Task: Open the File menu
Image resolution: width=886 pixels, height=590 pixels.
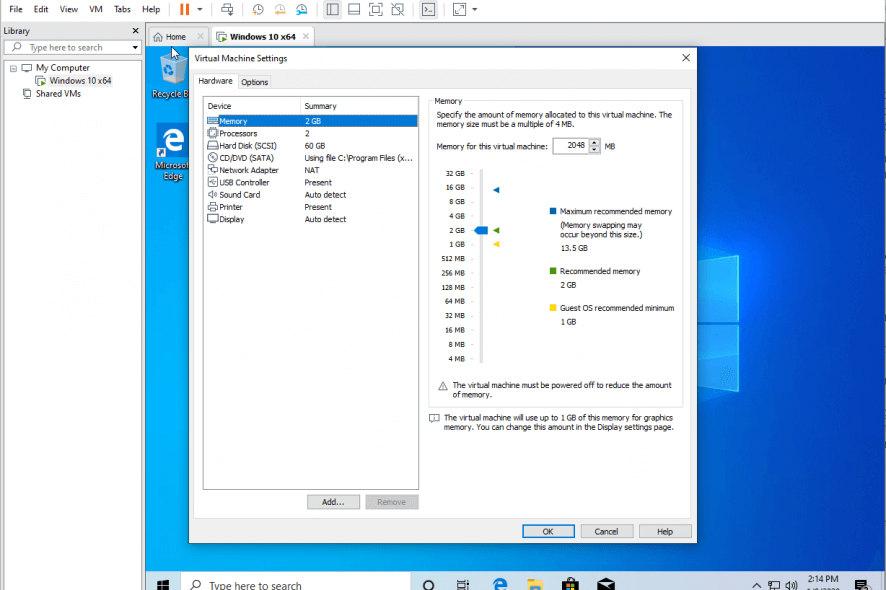Action: (x=16, y=9)
